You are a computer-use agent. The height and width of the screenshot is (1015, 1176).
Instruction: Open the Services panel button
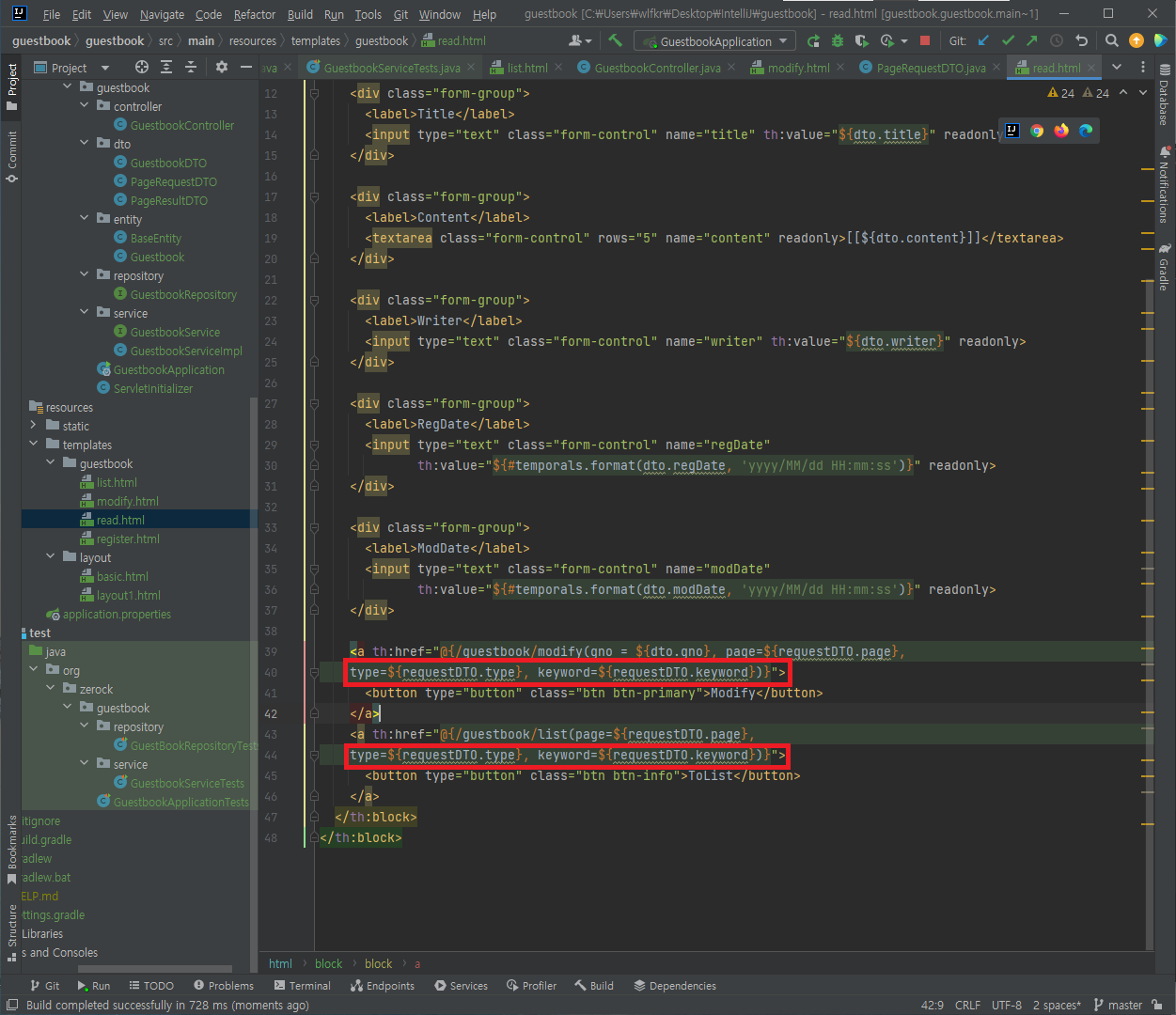(461, 986)
